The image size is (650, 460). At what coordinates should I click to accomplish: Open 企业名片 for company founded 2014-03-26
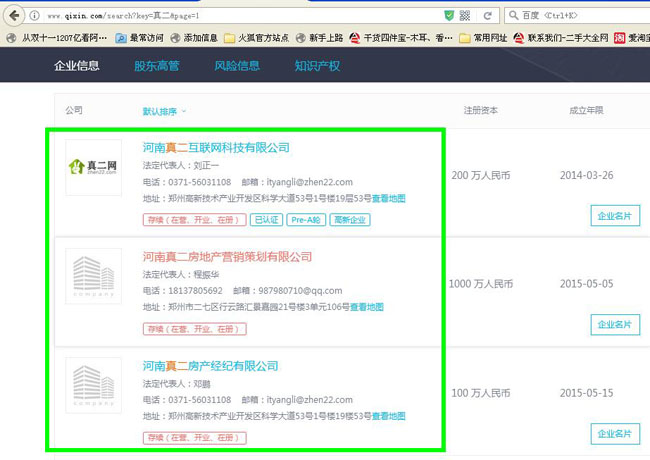[615, 215]
